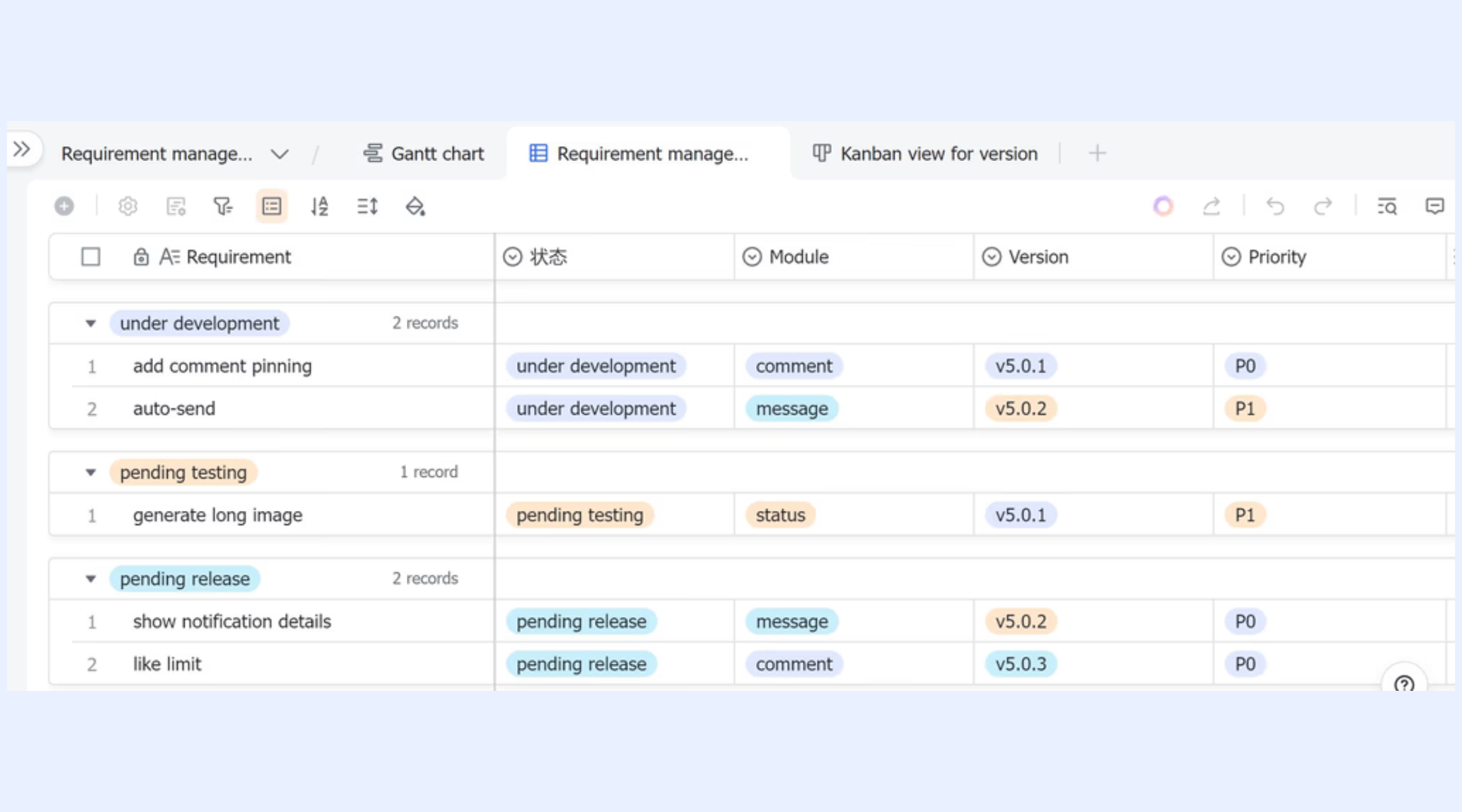Open field settings gear icon
Image resolution: width=1462 pixels, height=812 pixels.
tap(127, 206)
